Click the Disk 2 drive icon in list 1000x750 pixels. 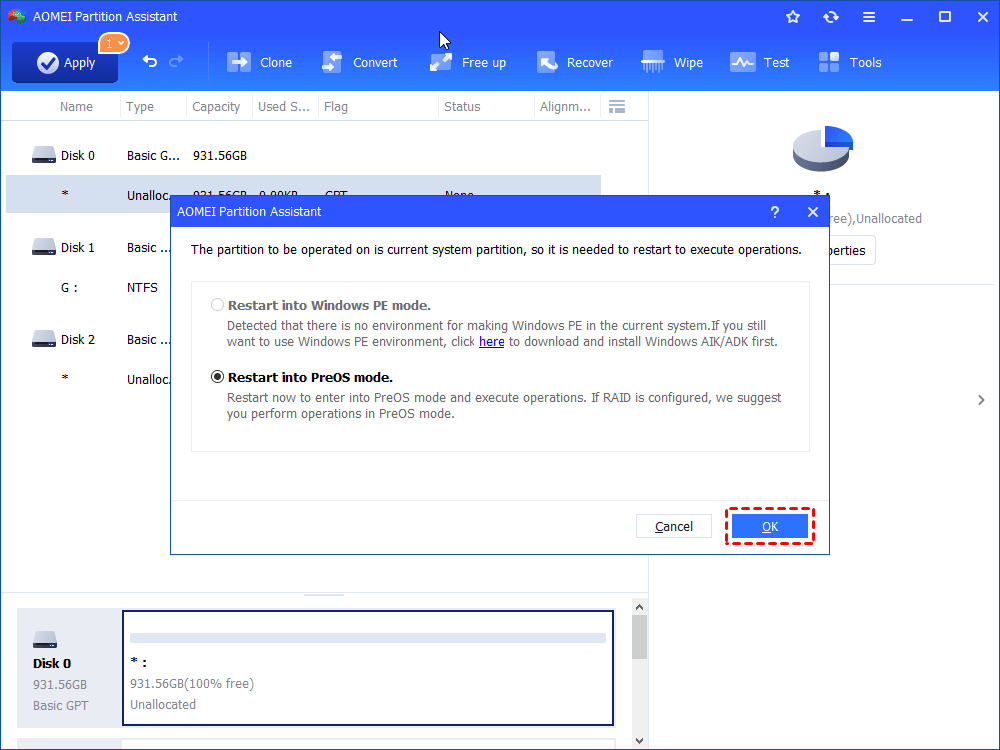click(43, 339)
